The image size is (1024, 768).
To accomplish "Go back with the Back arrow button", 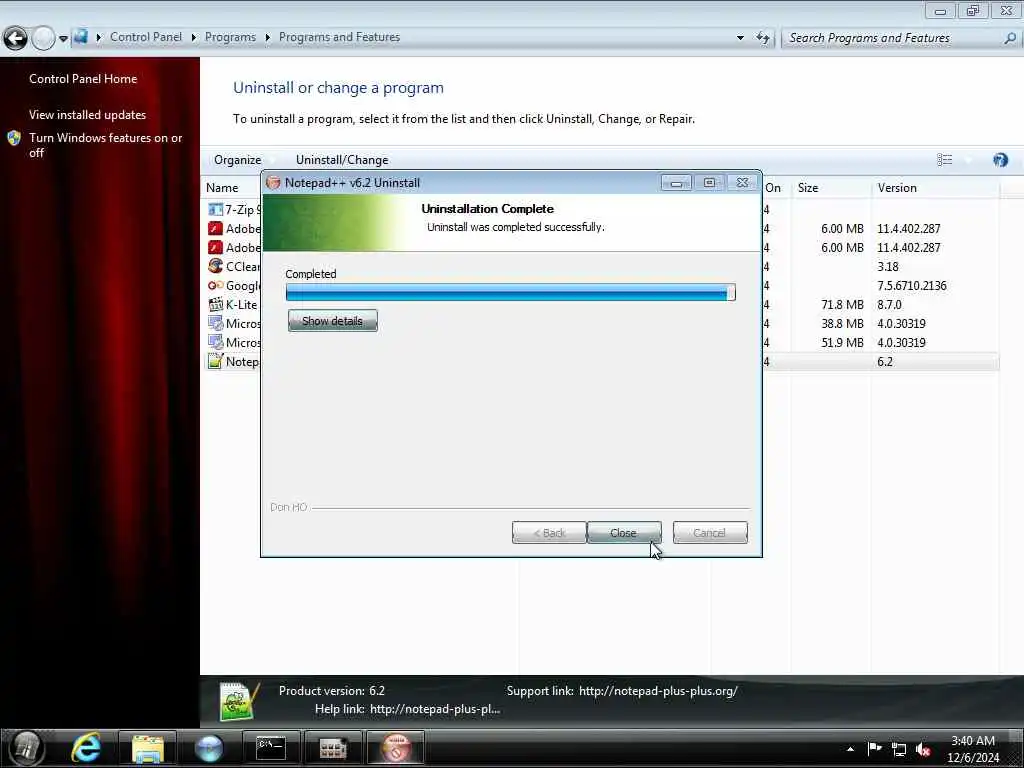I will coord(15,38).
